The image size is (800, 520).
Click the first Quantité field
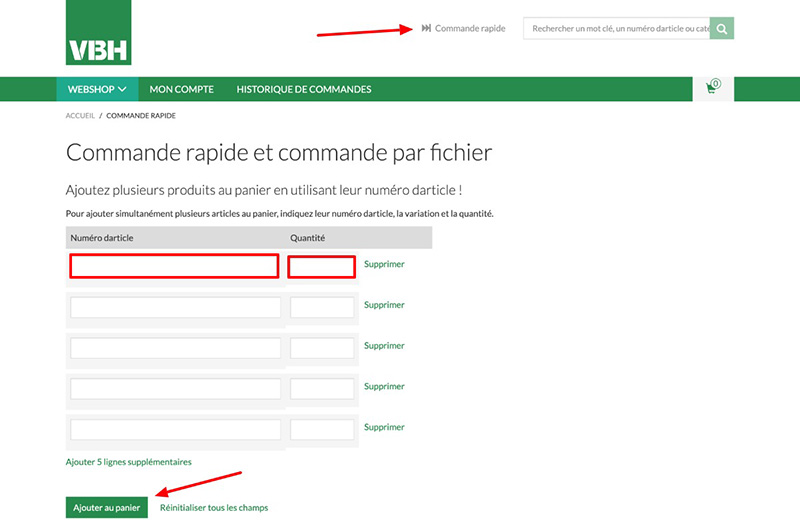coord(321,266)
